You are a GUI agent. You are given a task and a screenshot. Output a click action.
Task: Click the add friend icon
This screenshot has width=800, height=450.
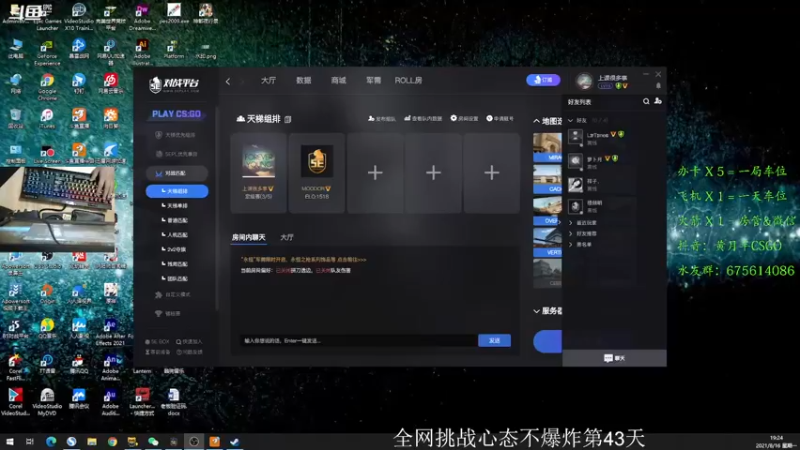coord(658,102)
